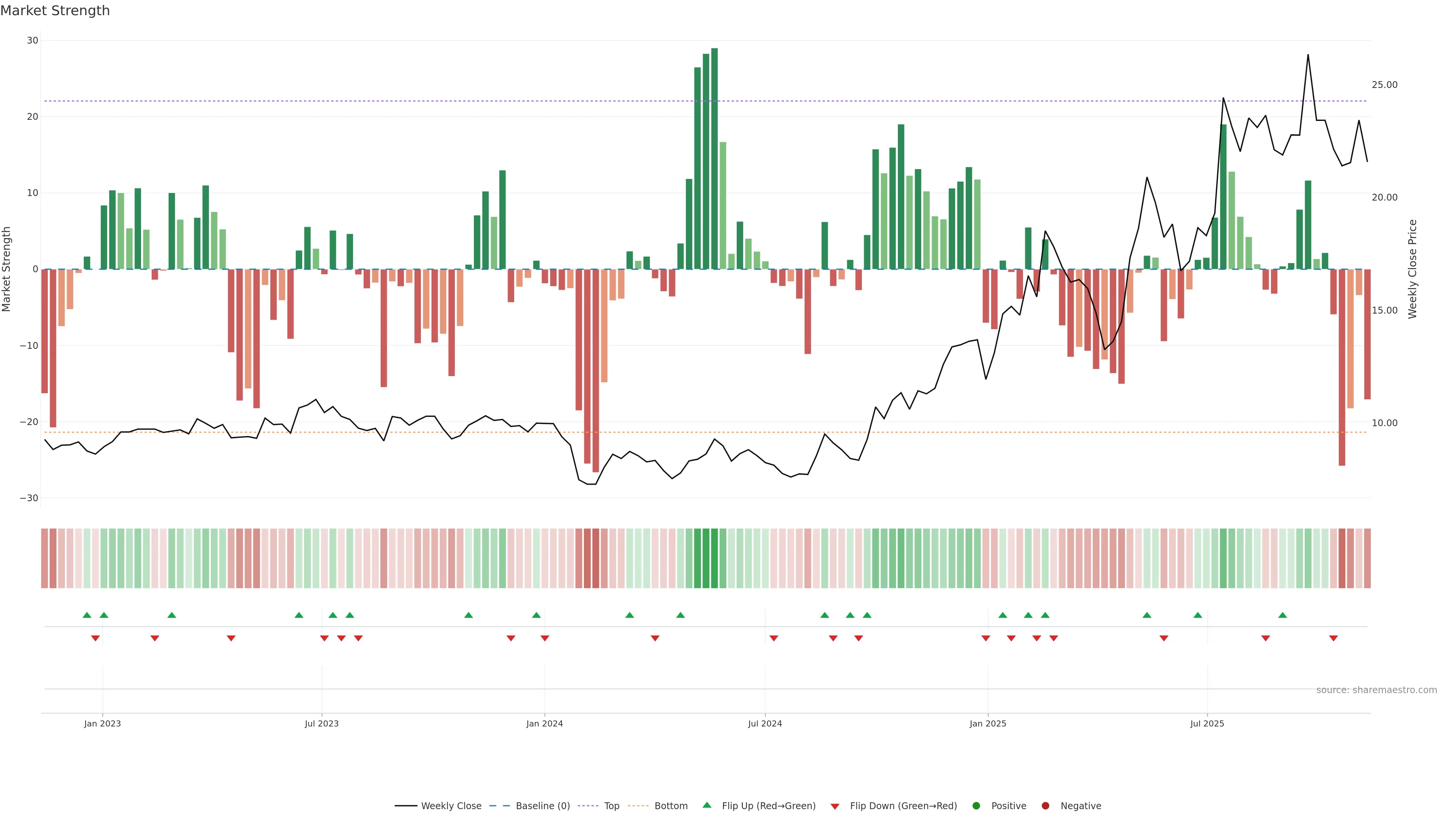Click the Flip Up green triangle legend icon
1456x819 pixels.
[706, 805]
